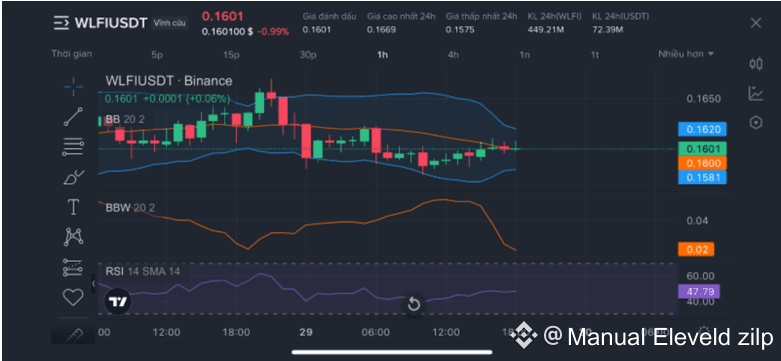This screenshot has width=781, height=361.
Task: Select the ruler measure tool
Action: click(x=74, y=335)
